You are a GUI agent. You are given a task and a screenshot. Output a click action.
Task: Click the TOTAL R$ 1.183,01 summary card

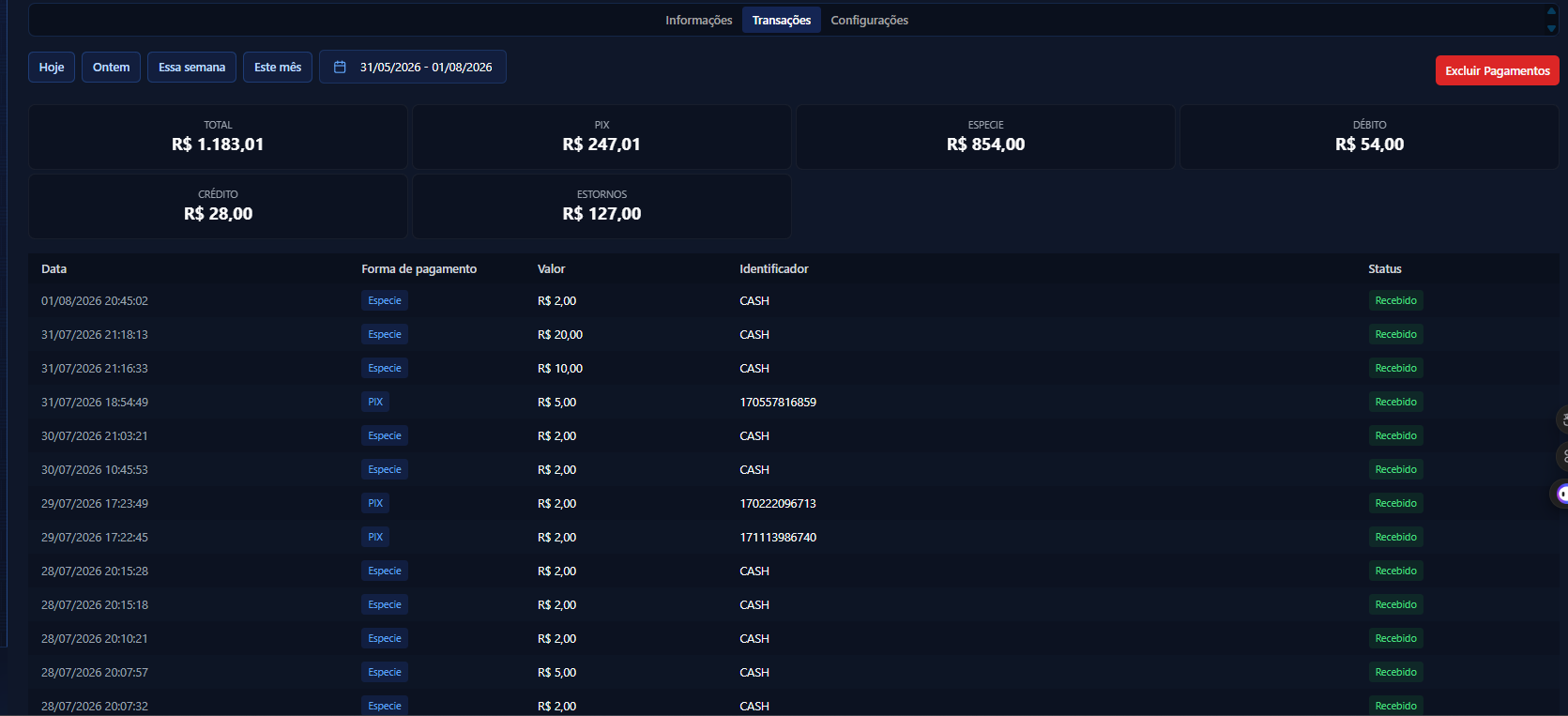(218, 137)
